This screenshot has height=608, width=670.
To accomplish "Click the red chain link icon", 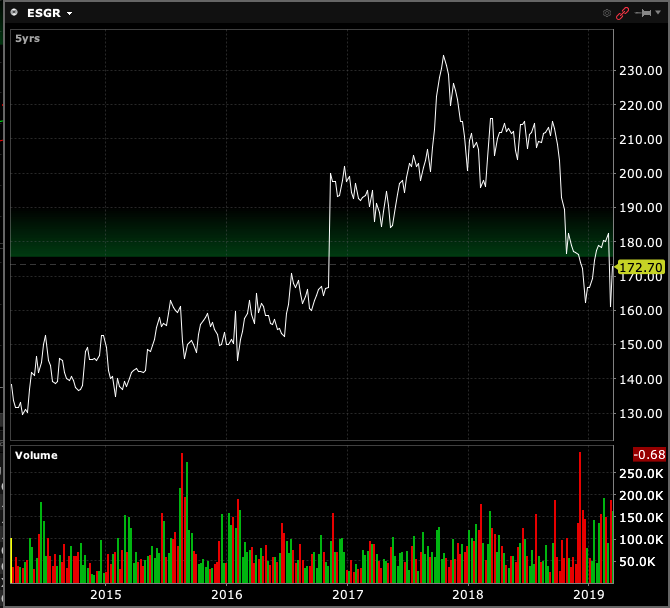I will tap(622, 13).
